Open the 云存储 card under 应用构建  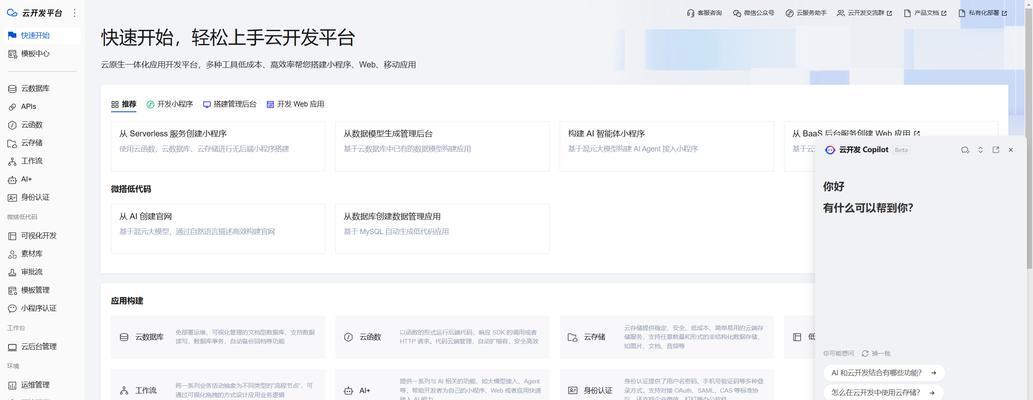point(667,337)
